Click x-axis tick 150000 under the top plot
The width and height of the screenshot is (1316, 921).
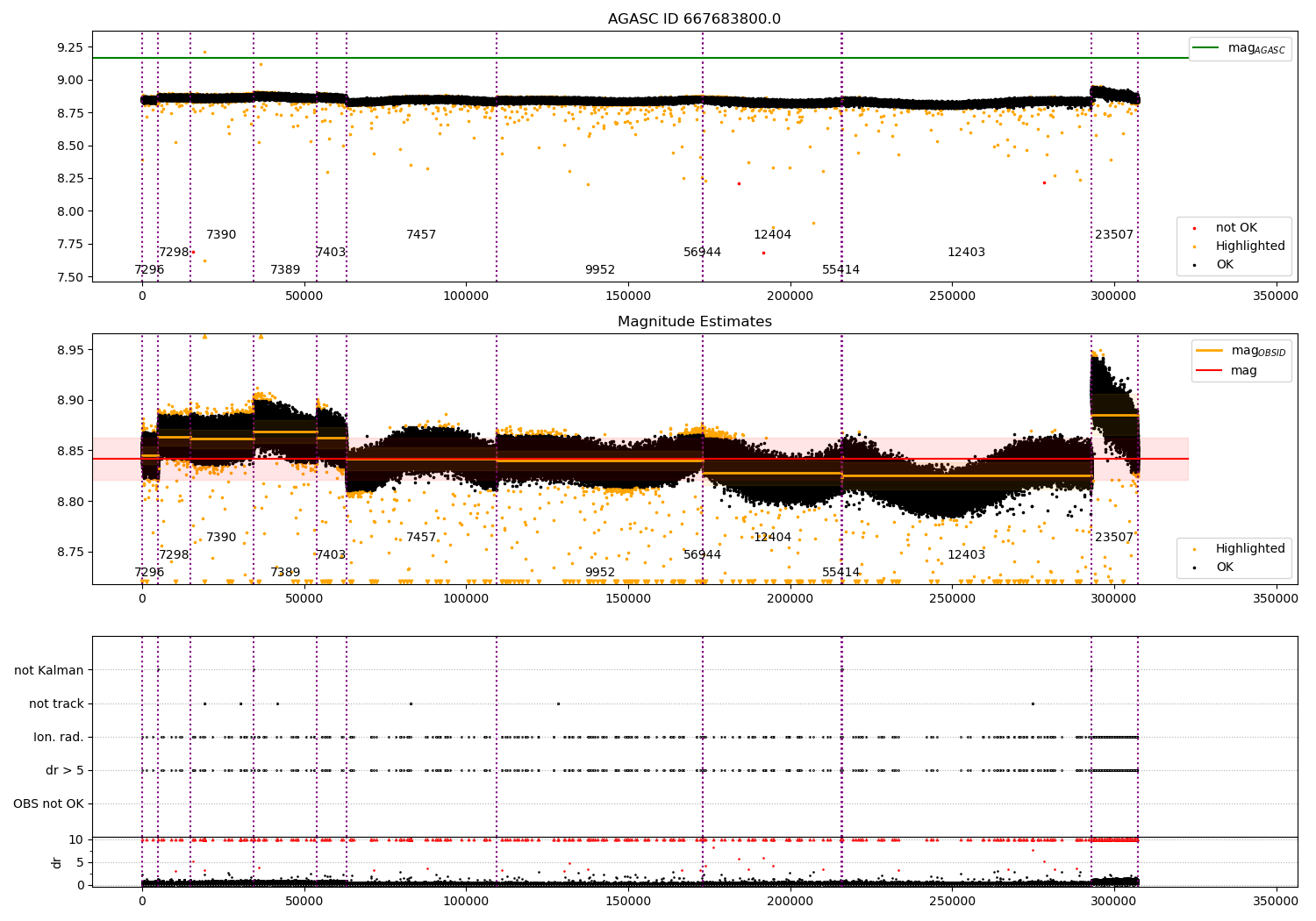pos(628,296)
